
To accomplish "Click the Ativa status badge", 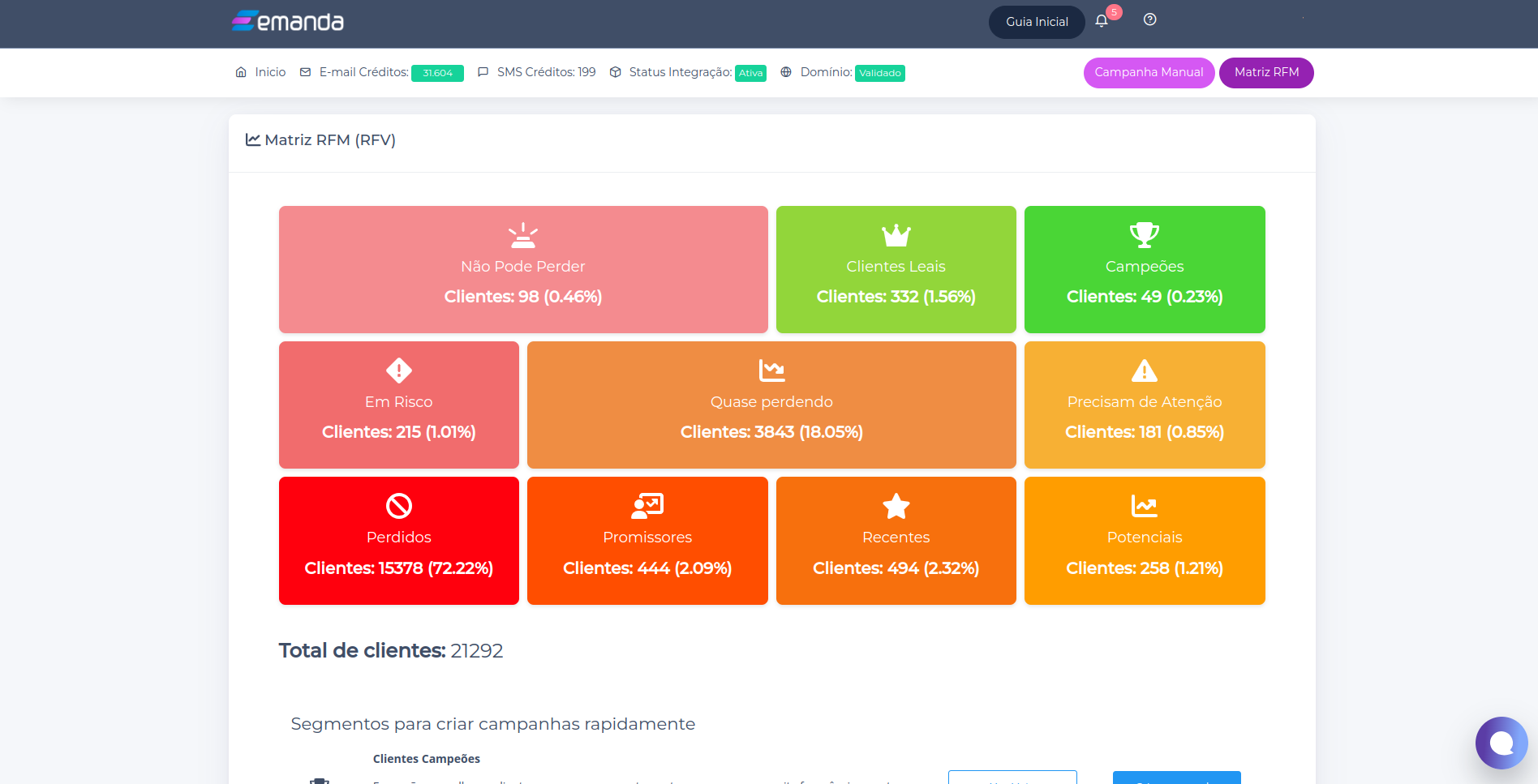I will (750, 73).
